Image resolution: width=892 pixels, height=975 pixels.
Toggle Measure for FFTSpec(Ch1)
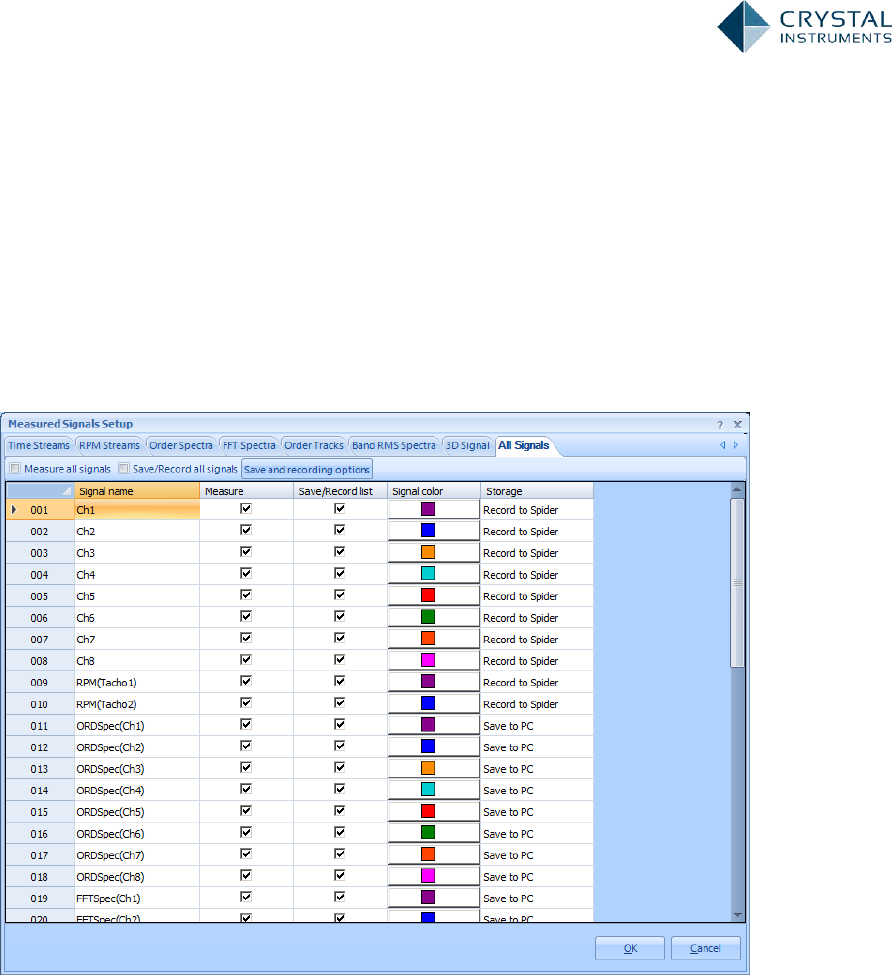click(x=246, y=897)
